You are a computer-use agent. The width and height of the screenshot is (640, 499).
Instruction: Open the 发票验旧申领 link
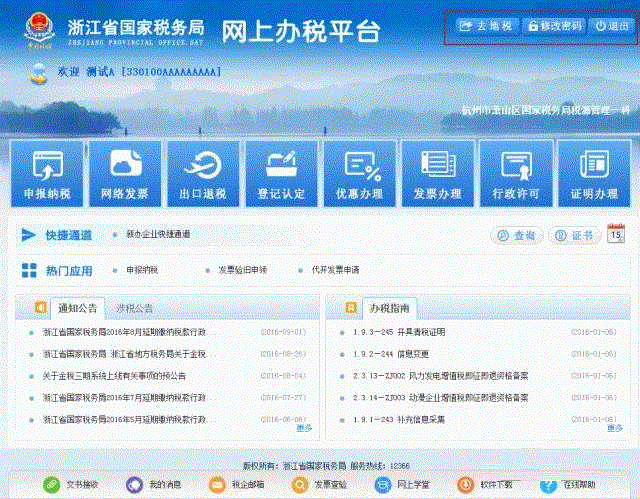[243, 270]
